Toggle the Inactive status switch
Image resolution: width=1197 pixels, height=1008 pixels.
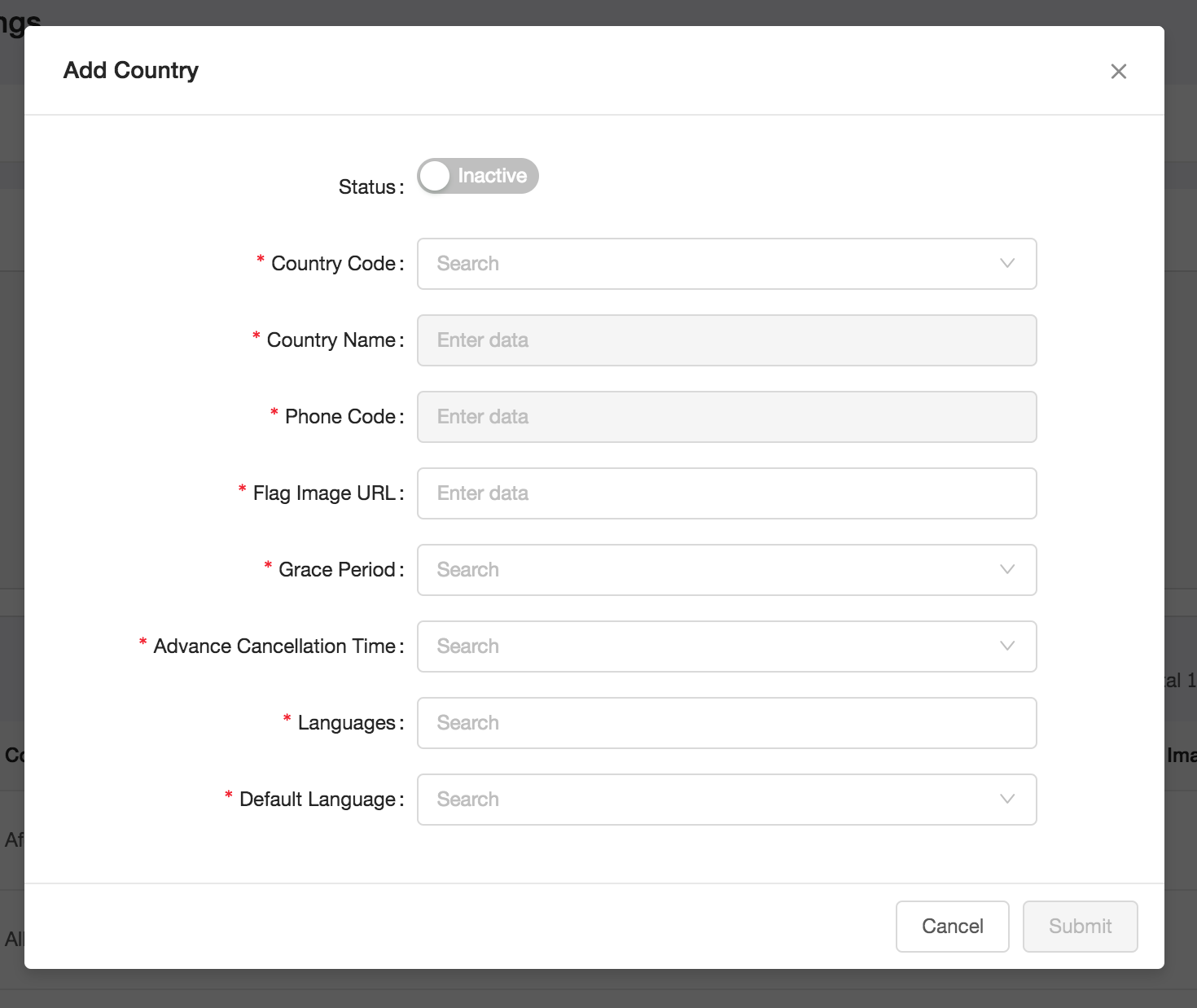478,176
